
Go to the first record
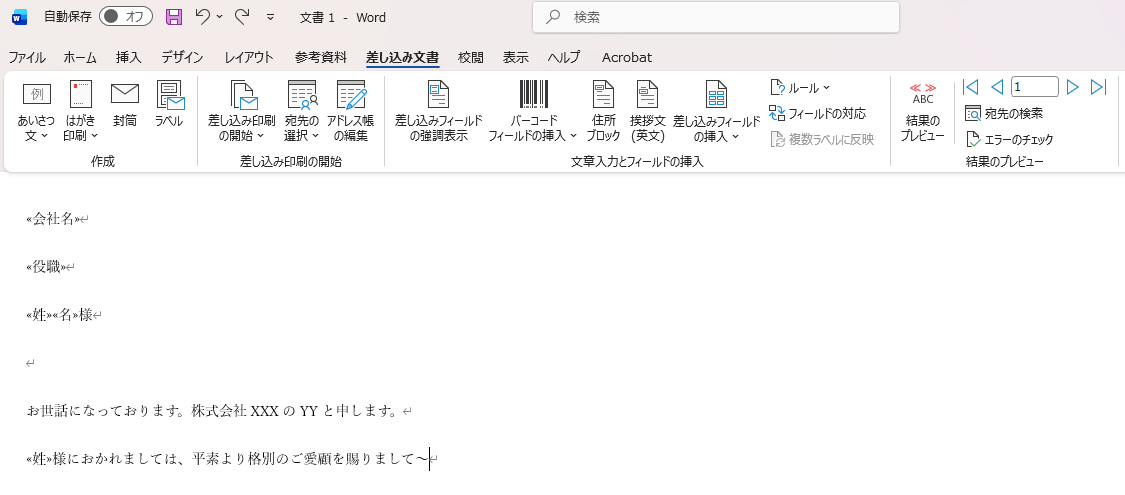click(970, 88)
